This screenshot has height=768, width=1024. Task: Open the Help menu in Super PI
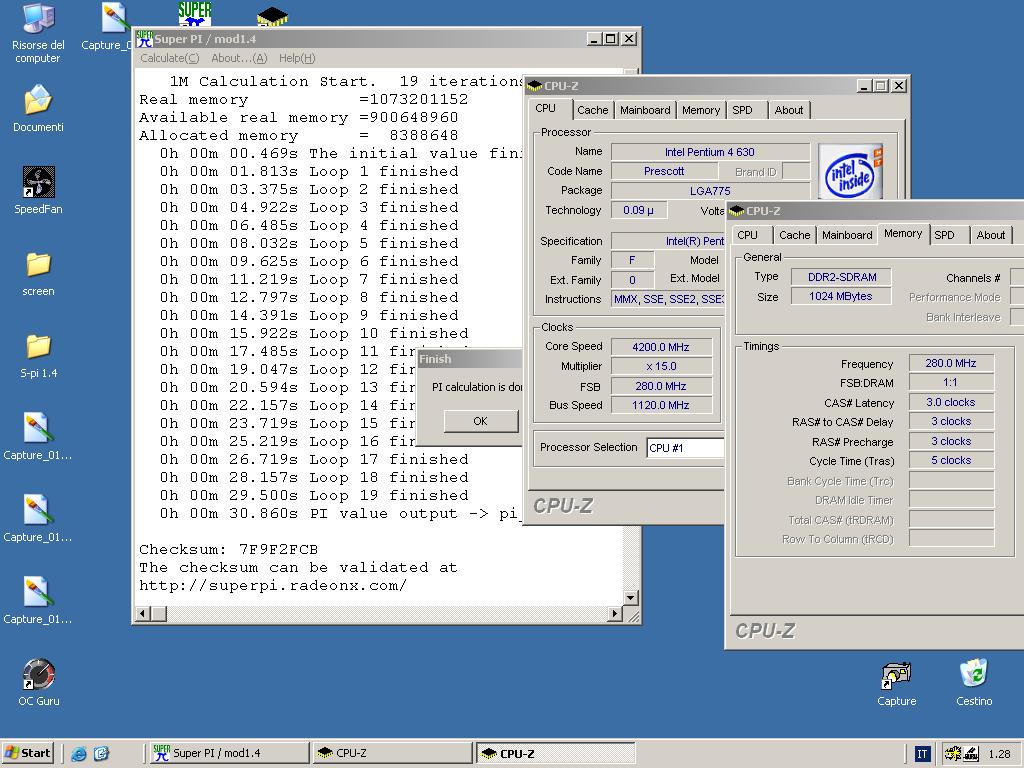pyautogui.click(x=297, y=58)
